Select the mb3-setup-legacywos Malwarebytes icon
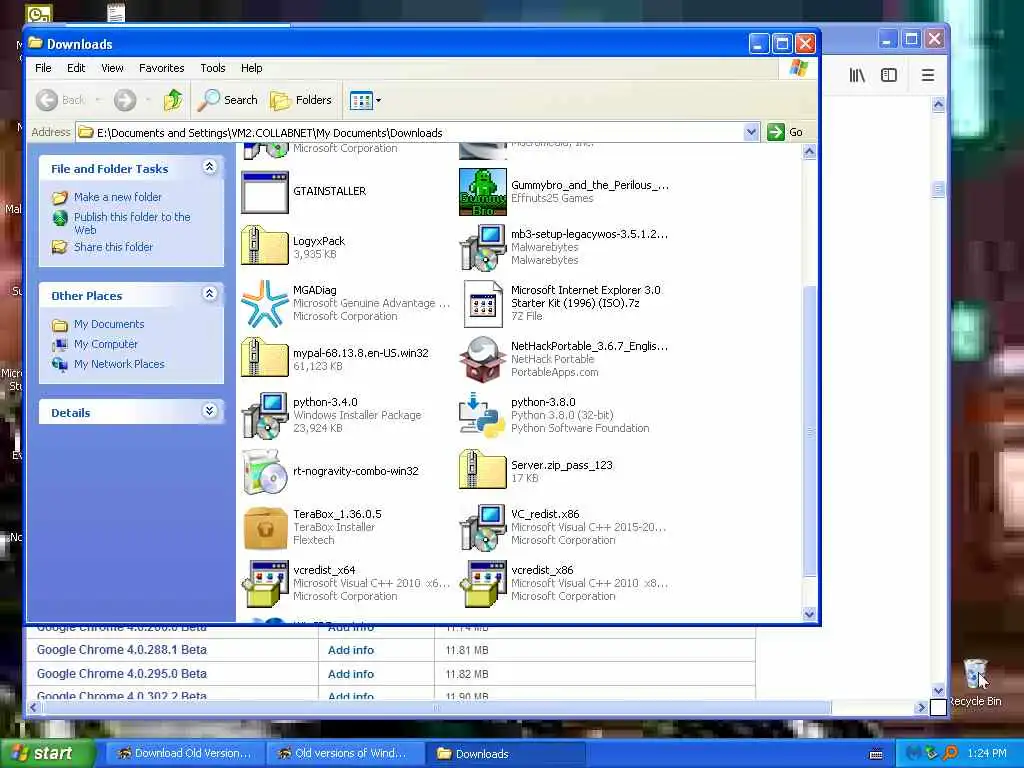Screen dimensions: 1024x768 tap(483, 248)
